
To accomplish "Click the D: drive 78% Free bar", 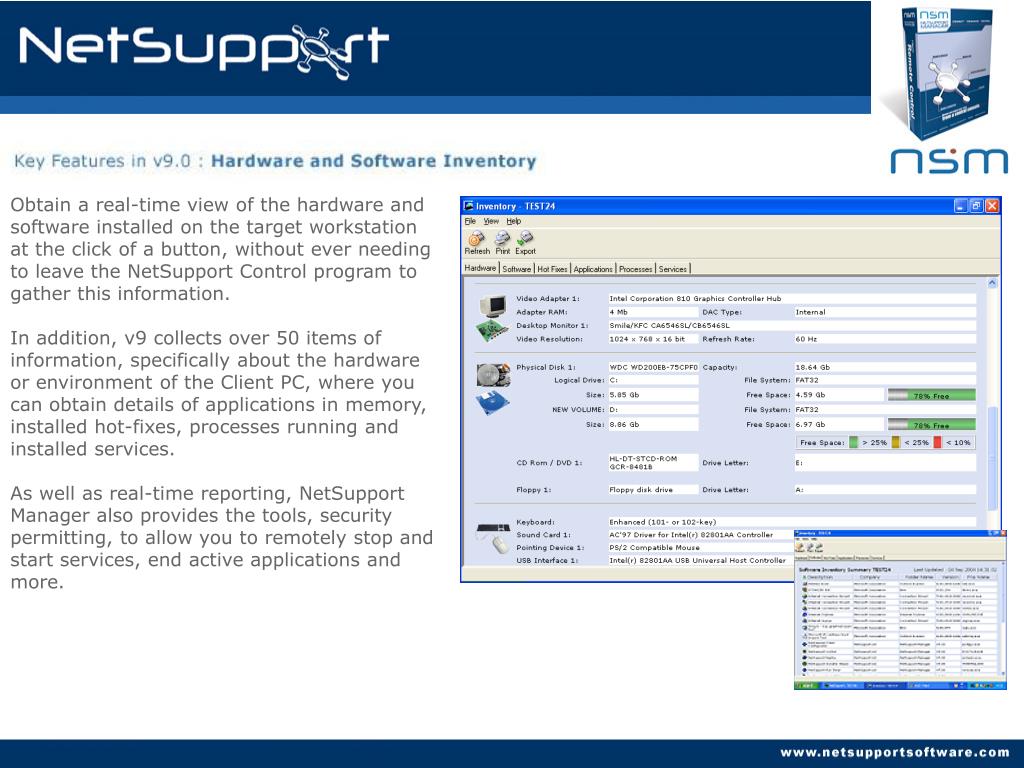I will [x=931, y=424].
